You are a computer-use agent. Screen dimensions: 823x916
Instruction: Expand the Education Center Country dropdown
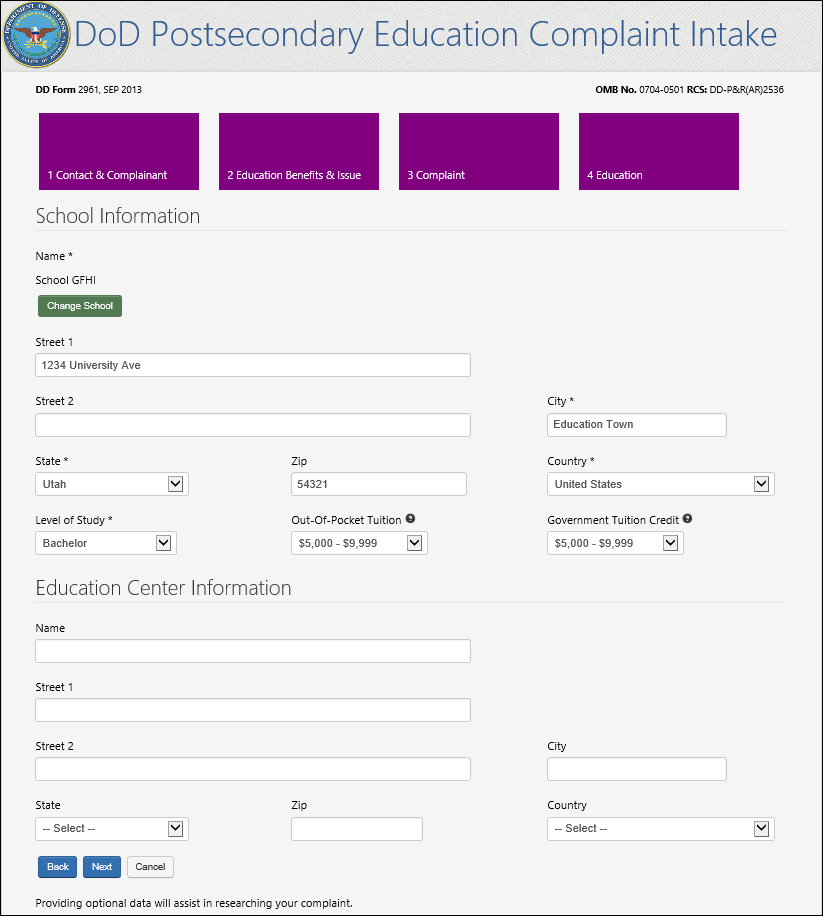coord(660,829)
